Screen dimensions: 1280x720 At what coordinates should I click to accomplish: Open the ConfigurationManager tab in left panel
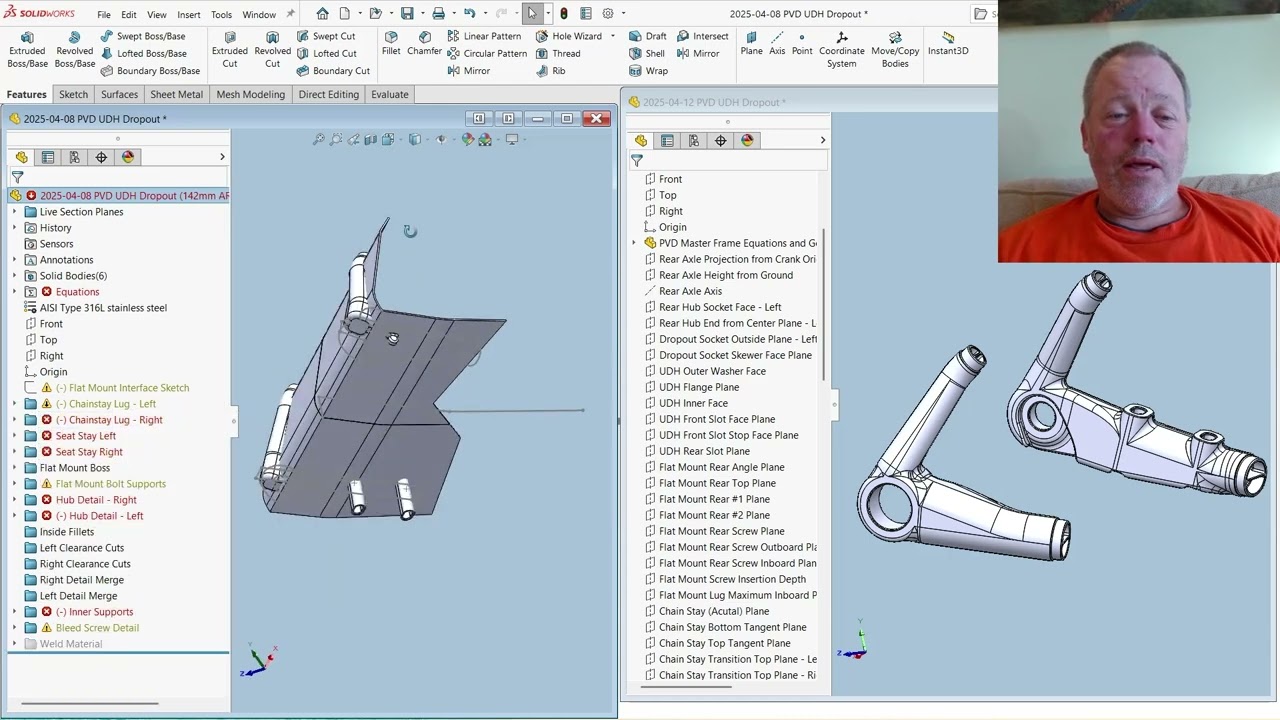click(74, 157)
